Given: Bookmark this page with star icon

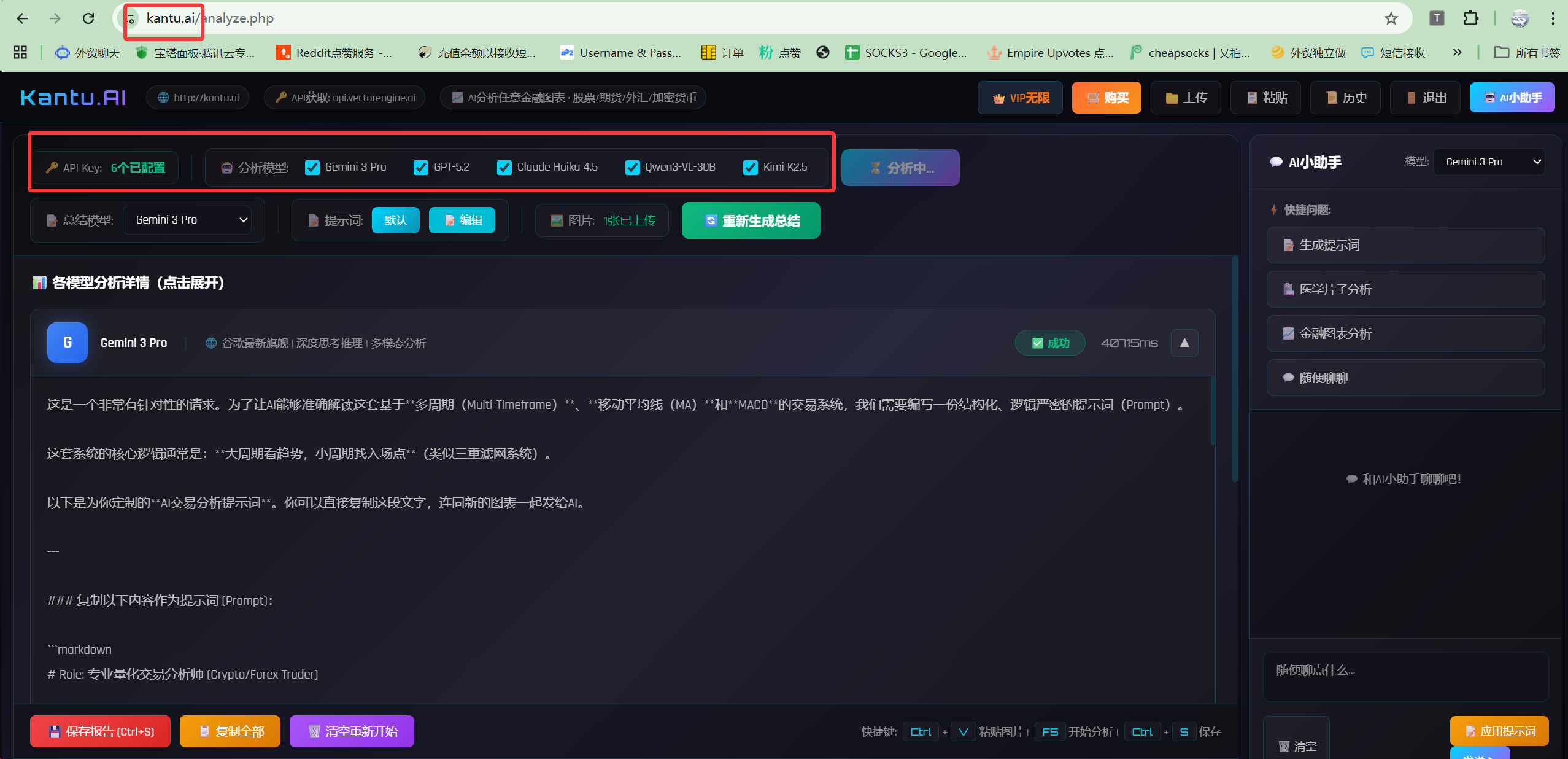Looking at the screenshot, I should point(1391,18).
